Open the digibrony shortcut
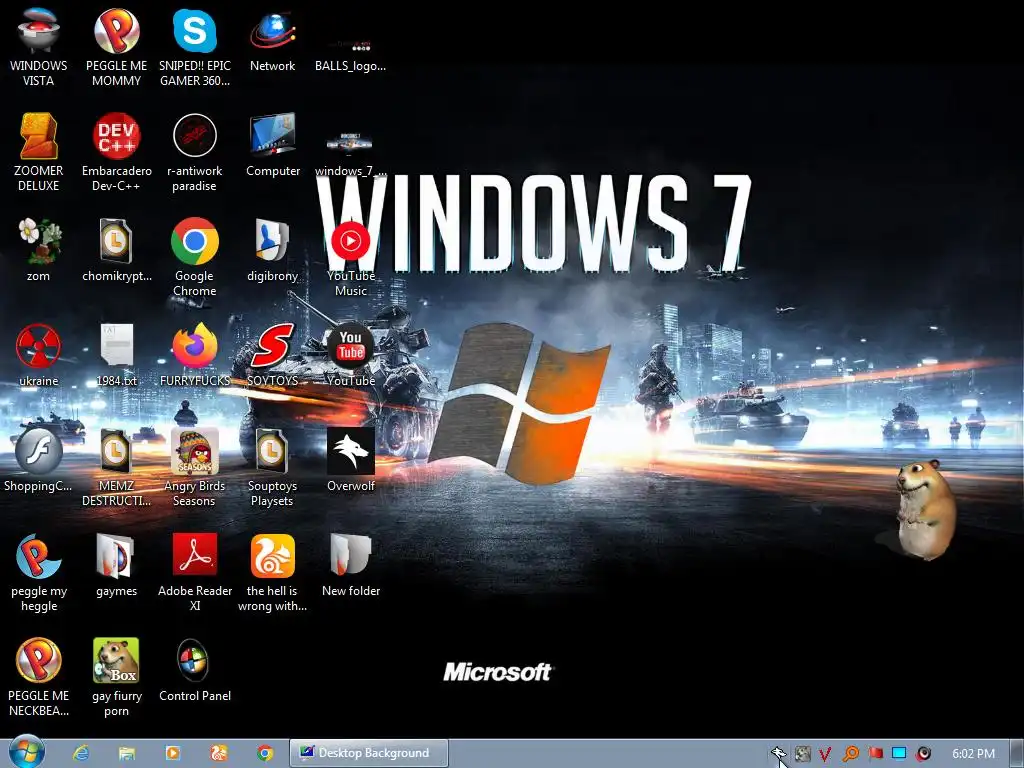This screenshot has height=768, width=1024. click(272, 249)
